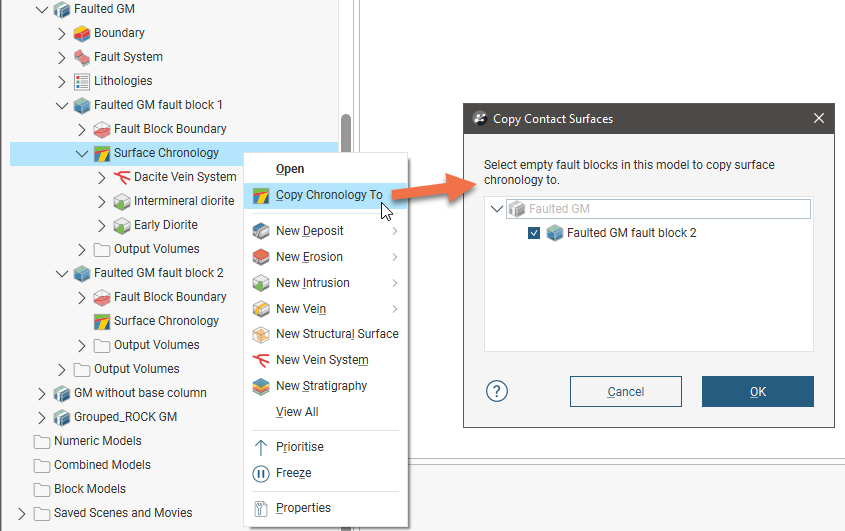
Task: Click the Prioritise up-arrow icon
Action: [x=261, y=447]
